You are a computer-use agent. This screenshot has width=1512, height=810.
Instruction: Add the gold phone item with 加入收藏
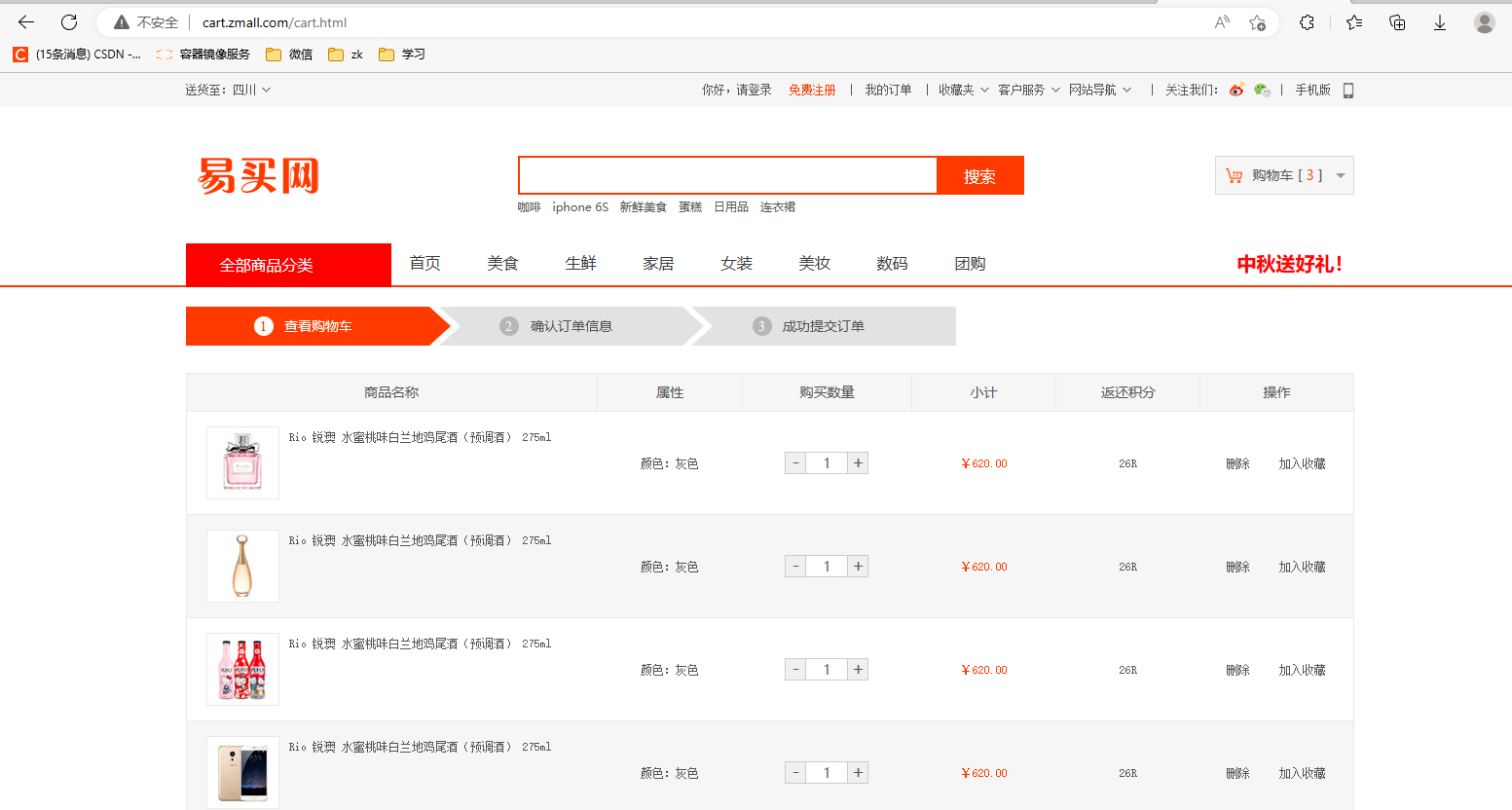(x=1302, y=774)
